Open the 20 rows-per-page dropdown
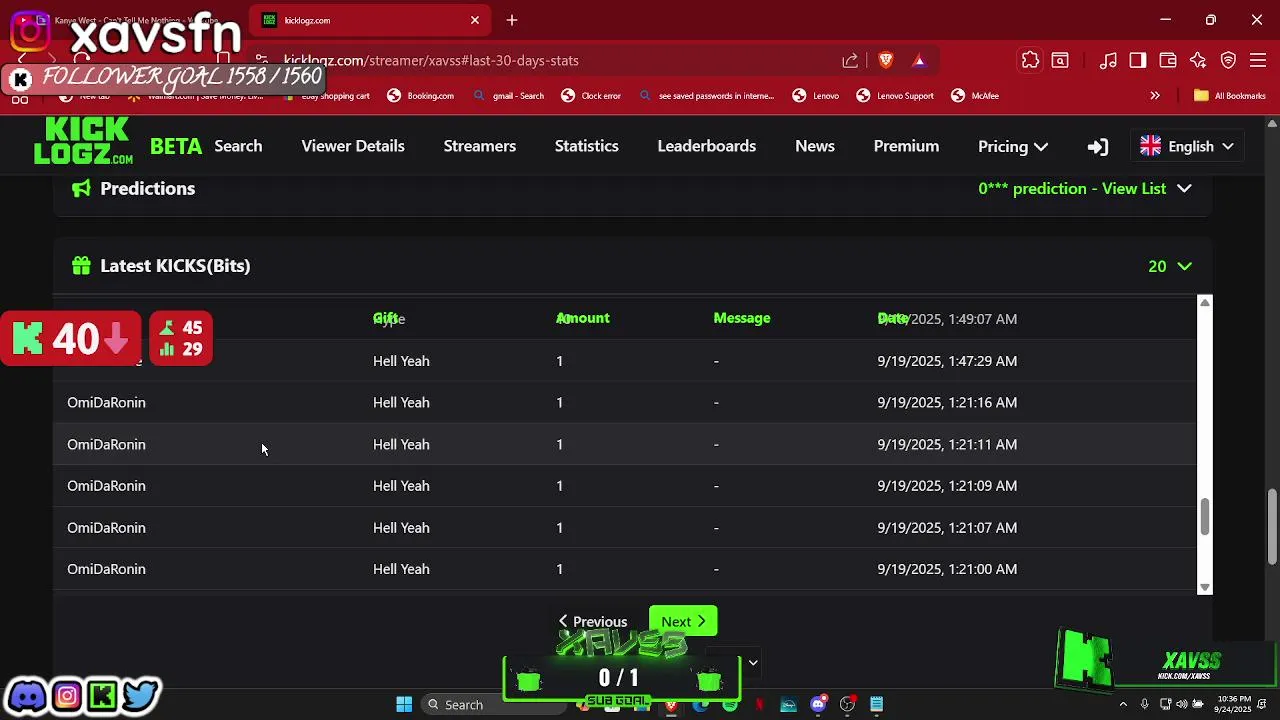This screenshot has width=1280, height=720. [x=1170, y=266]
